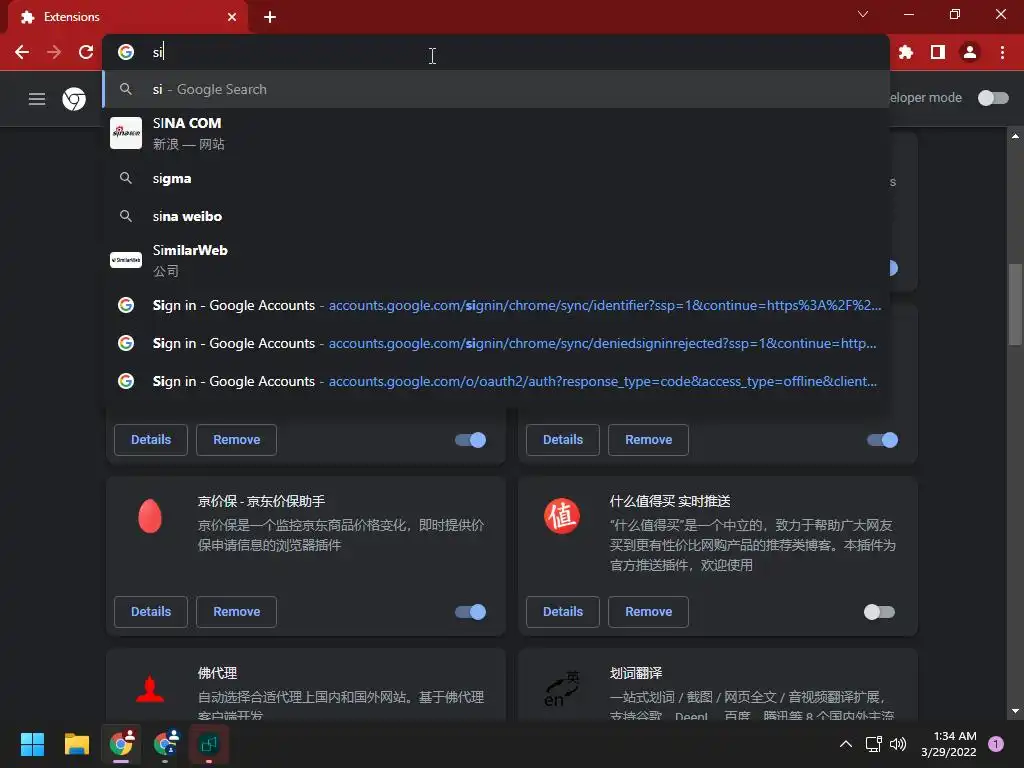Click the SimilarWeb suggestion logo

[126, 260]
